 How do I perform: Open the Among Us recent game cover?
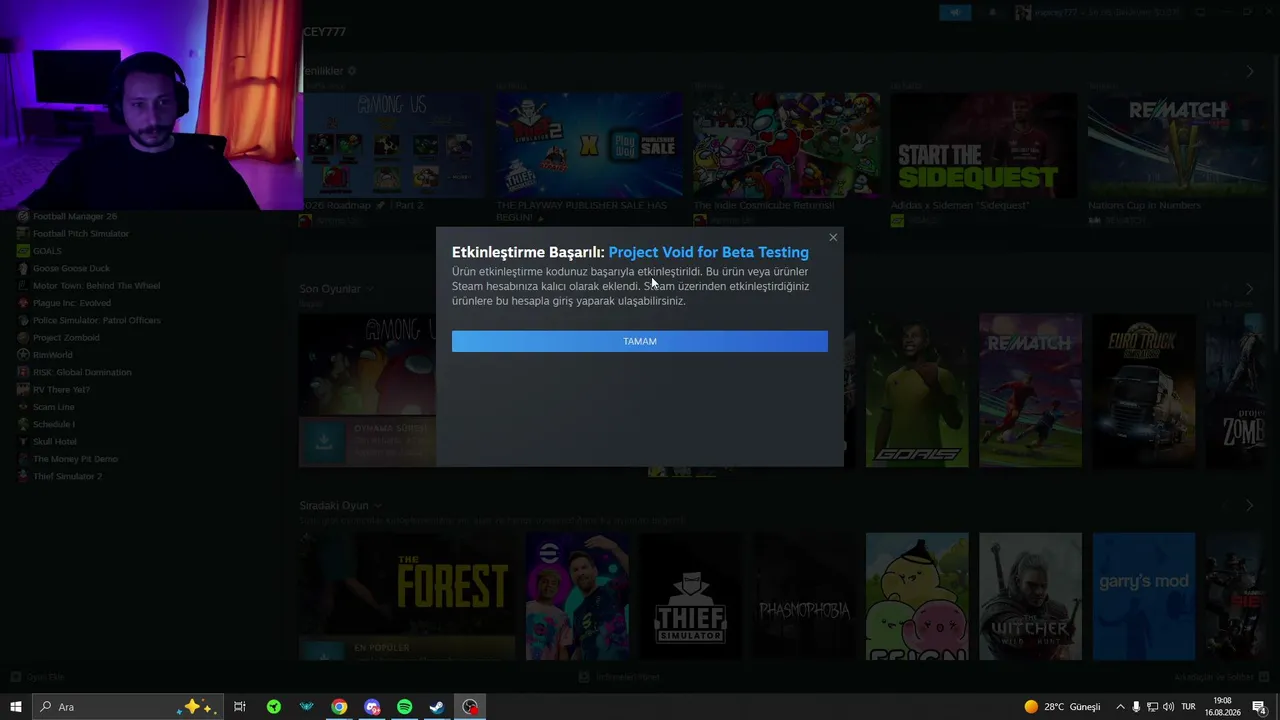[x=367, y=365]
